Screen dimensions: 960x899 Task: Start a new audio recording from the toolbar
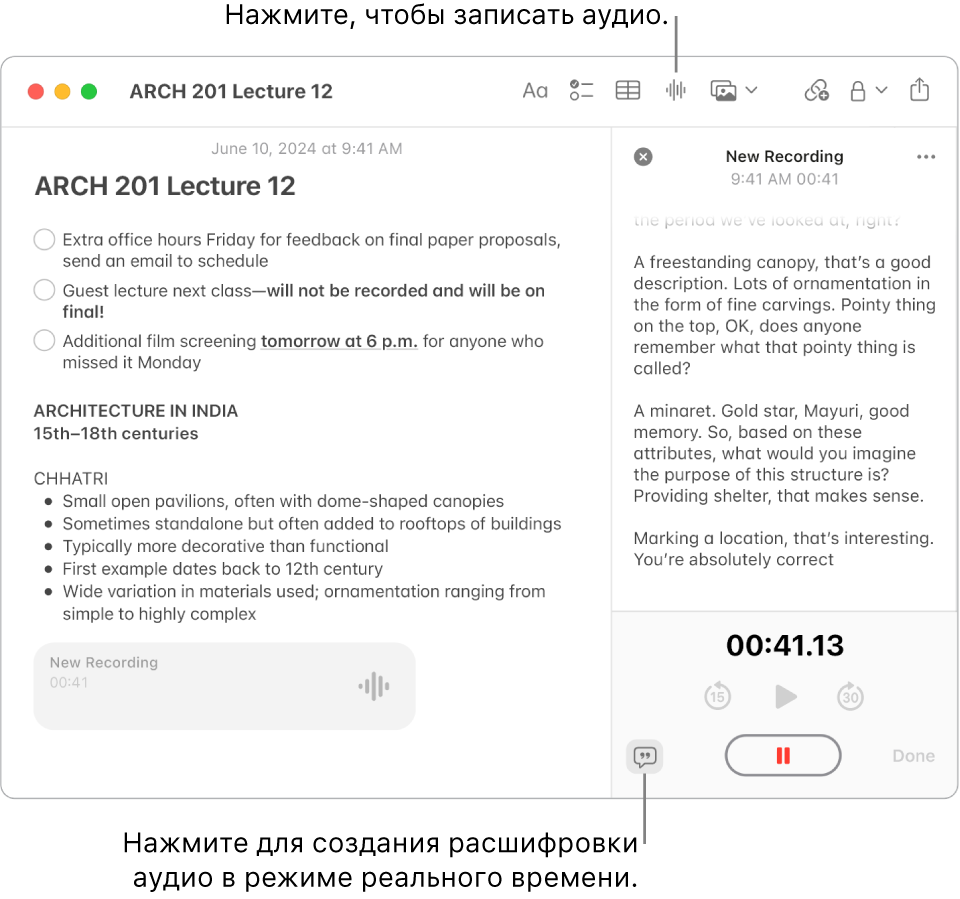(675, 90)
